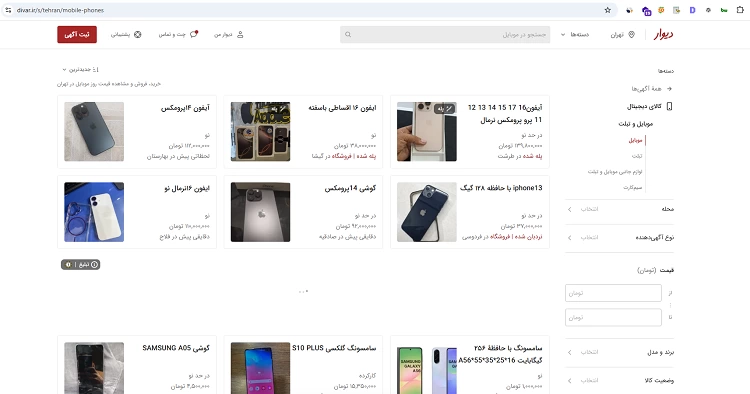
Task: Open ad آیفون ۱۴پرومکس
Action: [x=137, y=131]
